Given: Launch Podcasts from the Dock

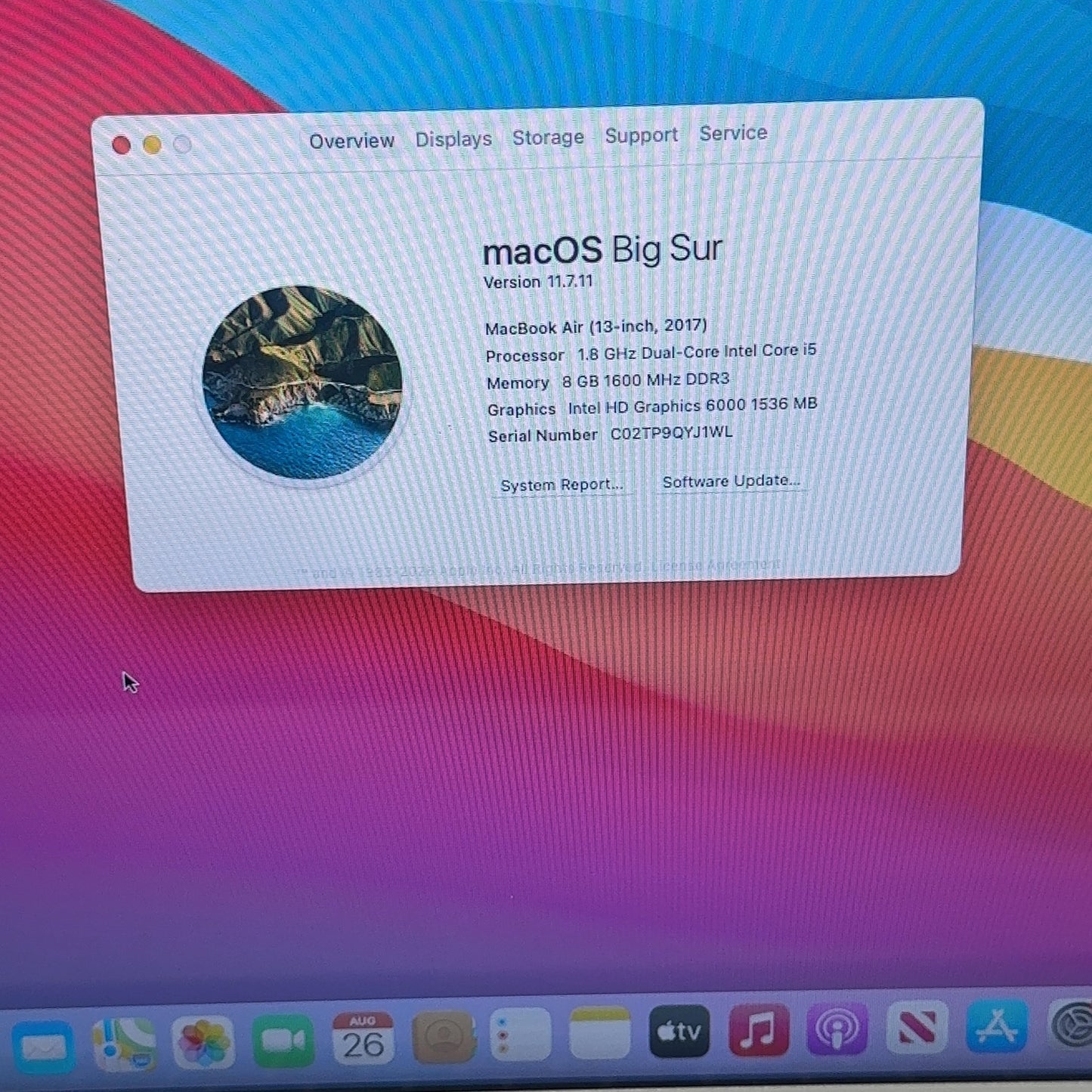Looking at the screenshot, I should (x=837, y=1028).
